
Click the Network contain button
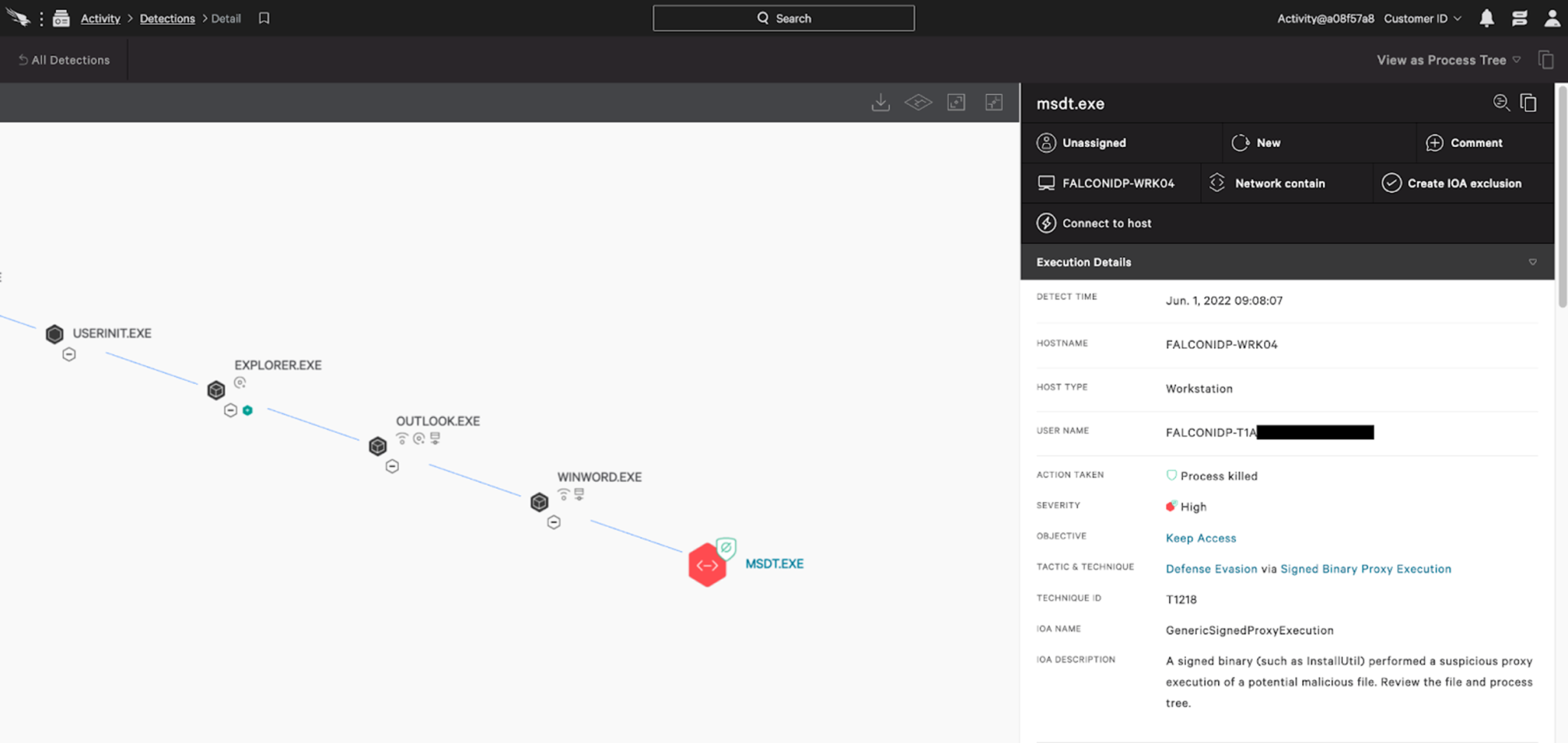coord(1279,183)
